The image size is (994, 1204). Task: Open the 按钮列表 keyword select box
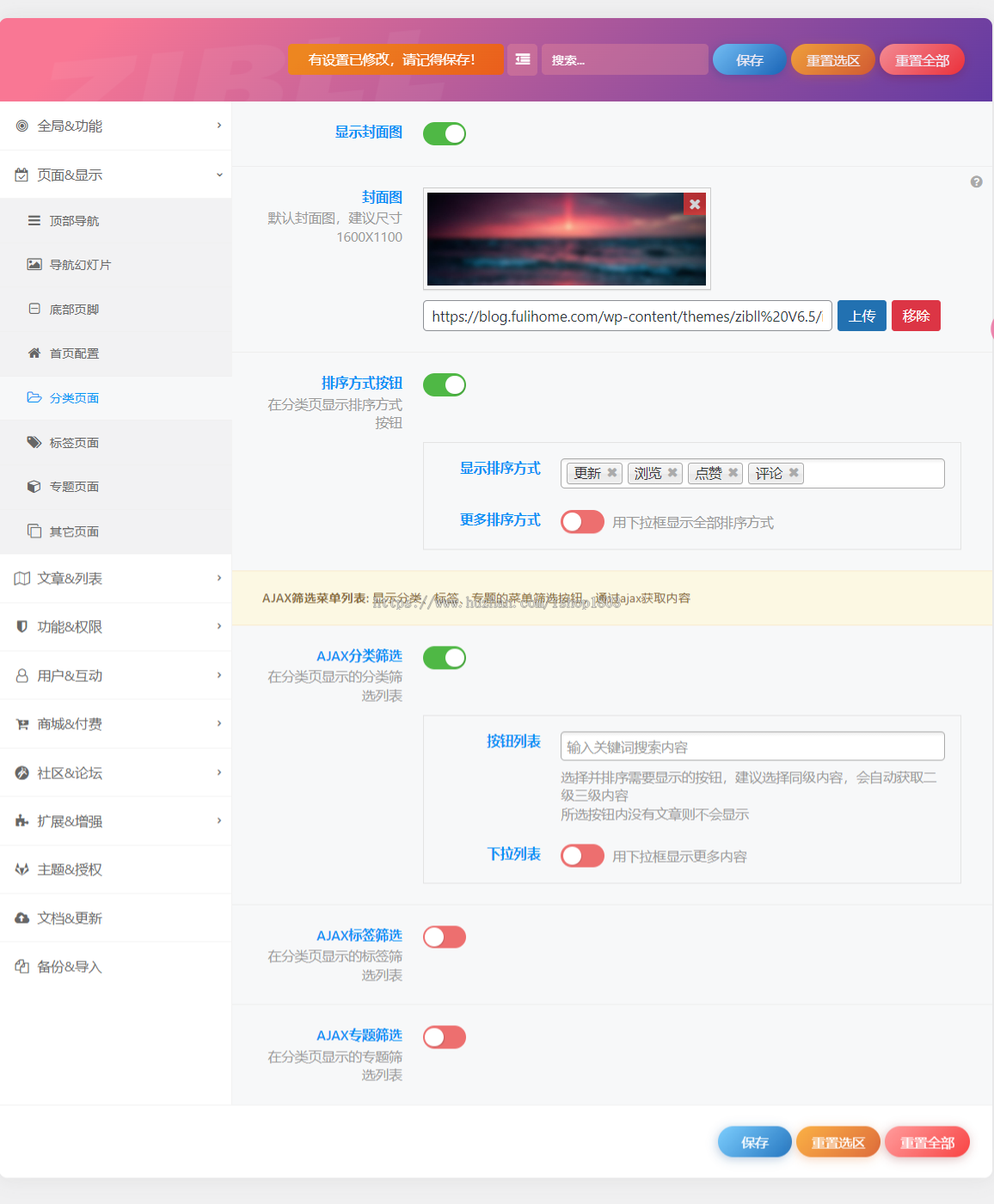coord(752,746)
